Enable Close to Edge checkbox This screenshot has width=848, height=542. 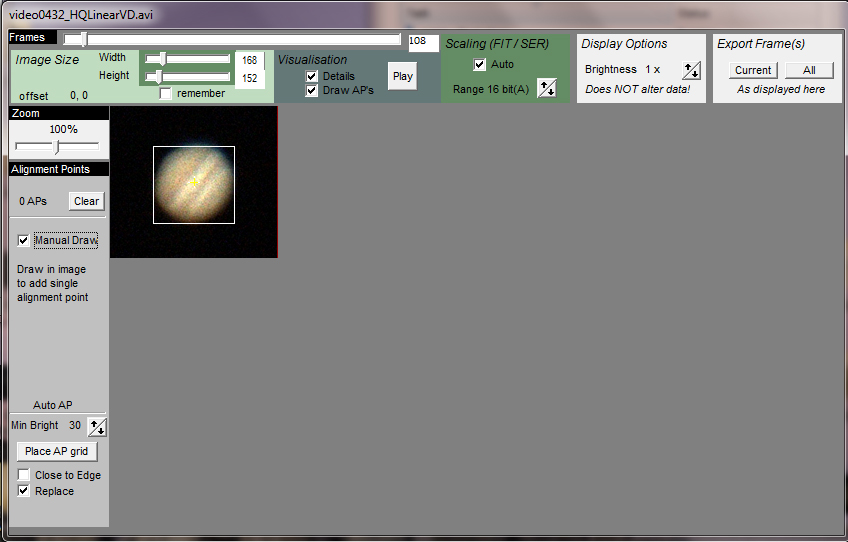(23, 475)
